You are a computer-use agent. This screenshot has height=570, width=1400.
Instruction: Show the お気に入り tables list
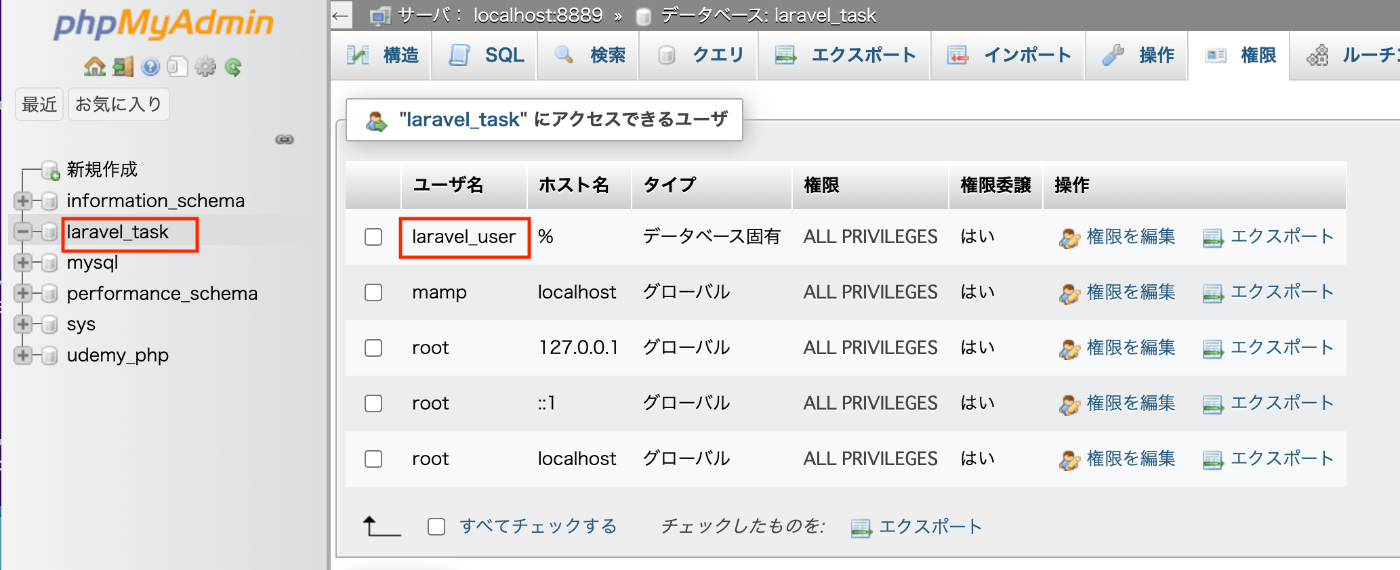point(119,104)
